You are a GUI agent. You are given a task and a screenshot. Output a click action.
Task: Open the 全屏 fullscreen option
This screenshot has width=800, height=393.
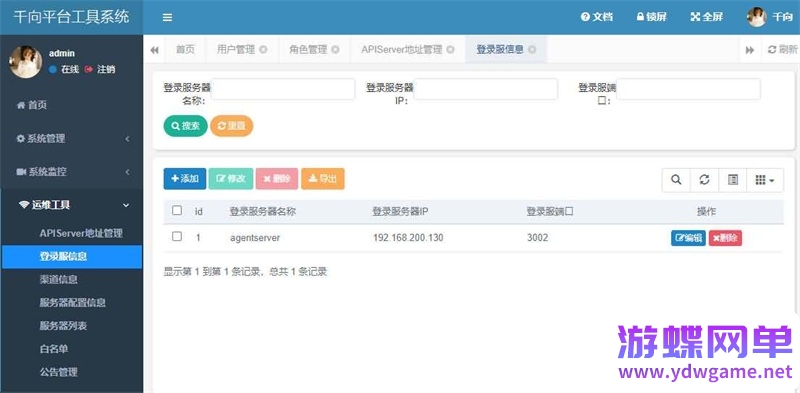pyautogui.click(x=707, y=17)
